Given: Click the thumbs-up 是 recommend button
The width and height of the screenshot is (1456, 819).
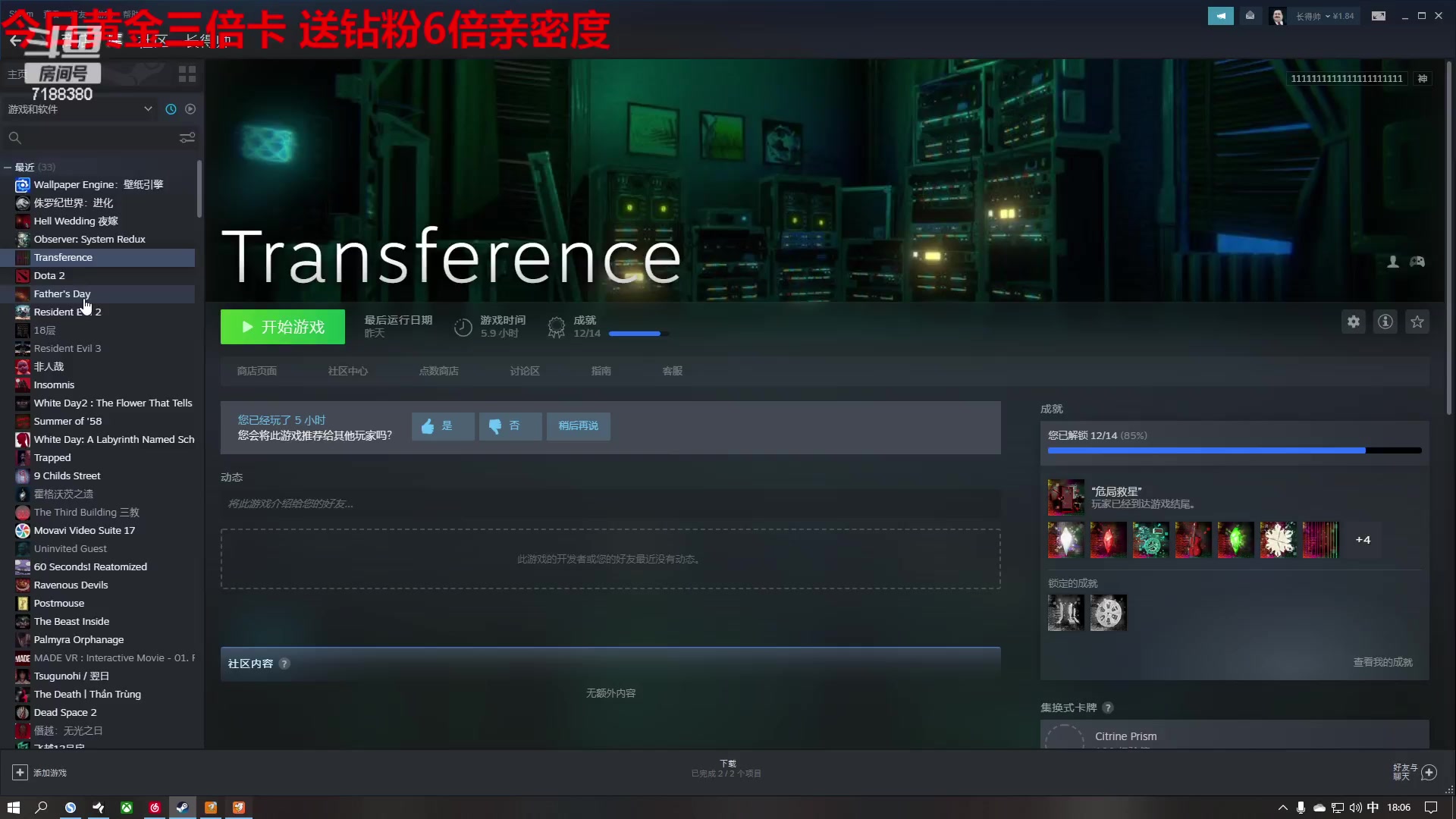Looking at the screenshot, I should [x=443, y=426].
